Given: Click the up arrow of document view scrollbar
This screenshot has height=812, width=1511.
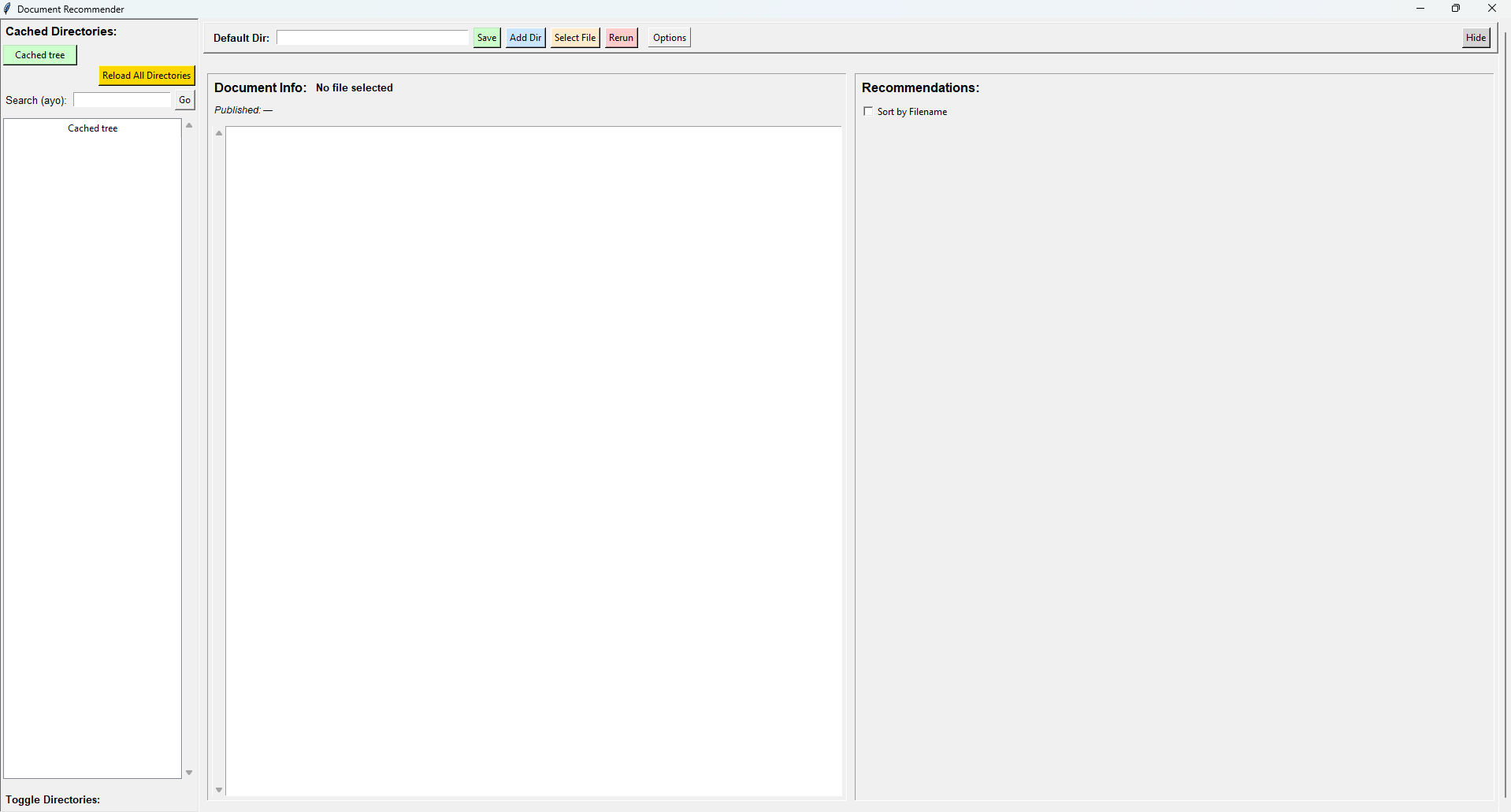Looking at the screenshot, I should tap(218, 133).
